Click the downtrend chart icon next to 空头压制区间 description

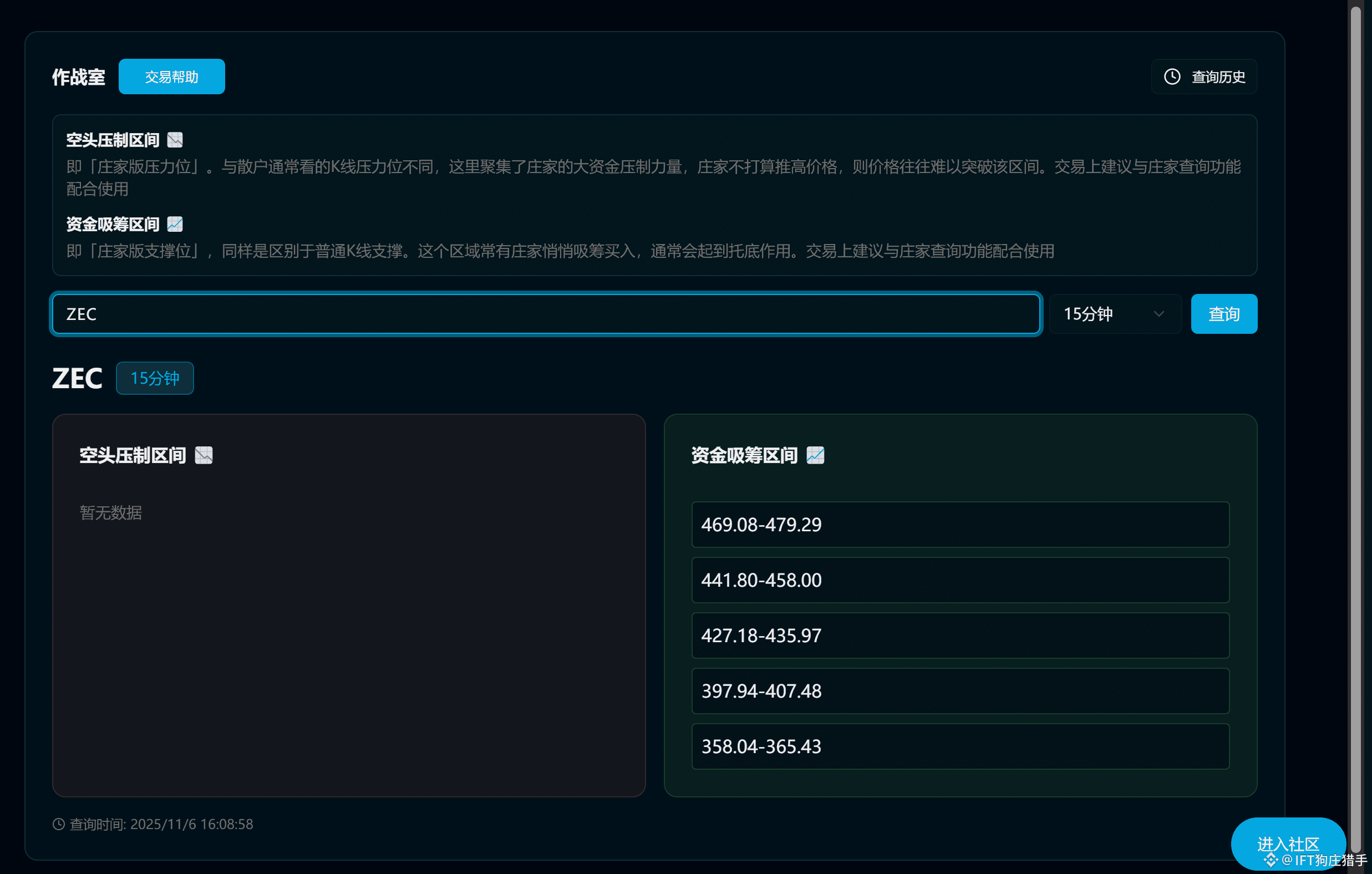pyautogui.click(x=175, y=140)
